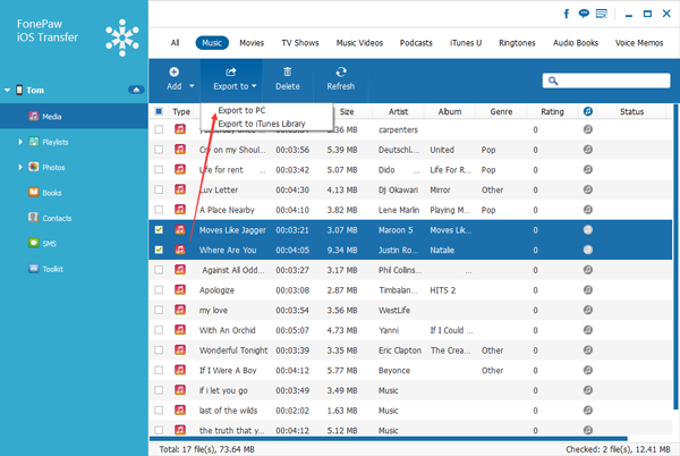Sort by the Size column header
The image size is (680, 456).
(x=347, y=112)
